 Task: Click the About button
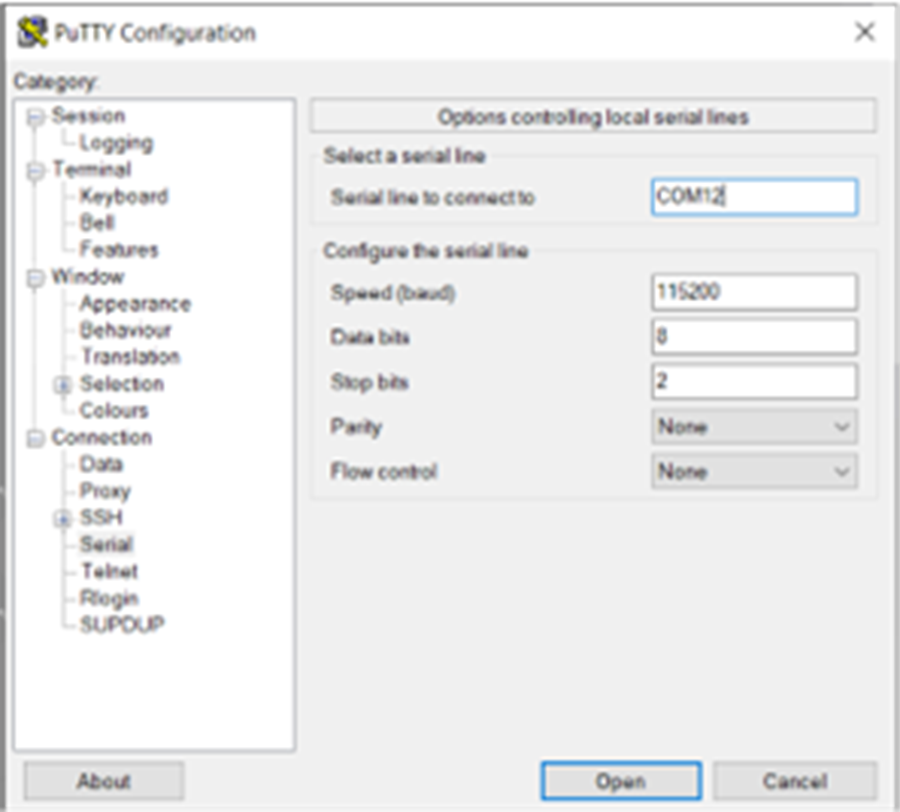(104, 781)
